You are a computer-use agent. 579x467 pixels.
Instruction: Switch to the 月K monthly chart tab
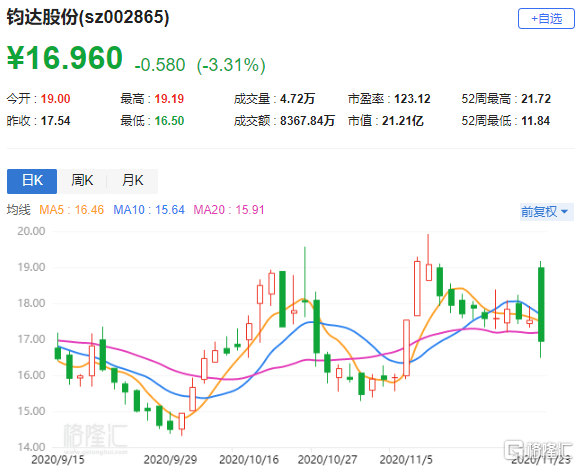pyautogui.click(x=133, y=181)
